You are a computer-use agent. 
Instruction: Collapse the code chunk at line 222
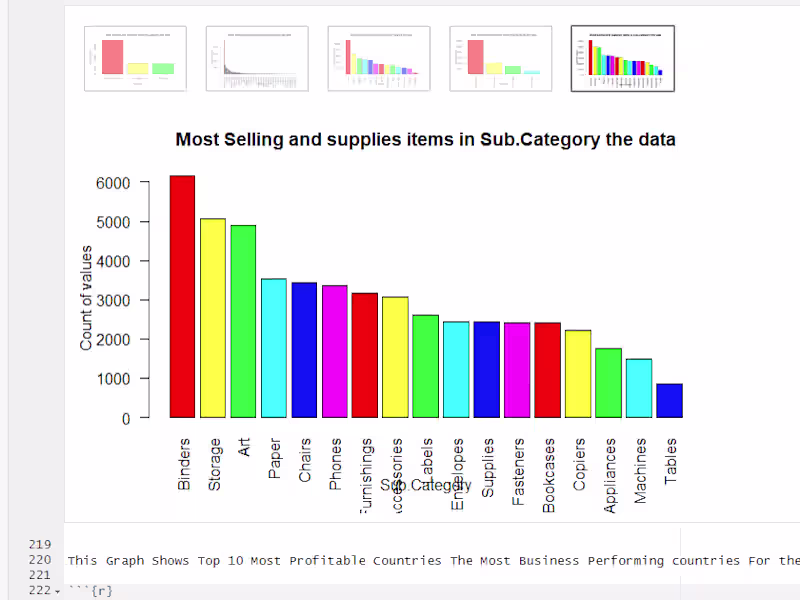[57, 591]
